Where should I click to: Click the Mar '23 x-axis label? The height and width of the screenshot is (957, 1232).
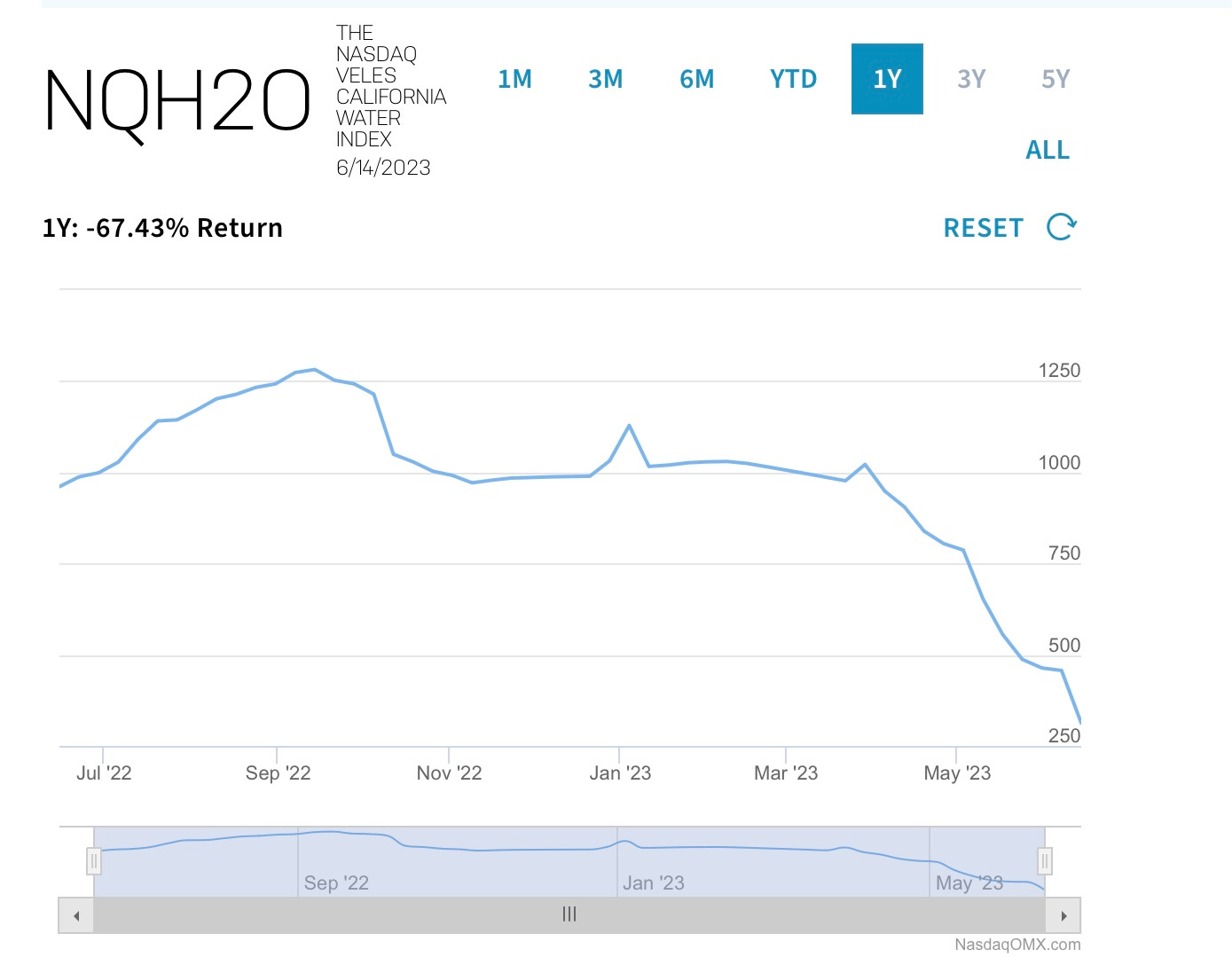pyautogui.click(x=786, y=773)
